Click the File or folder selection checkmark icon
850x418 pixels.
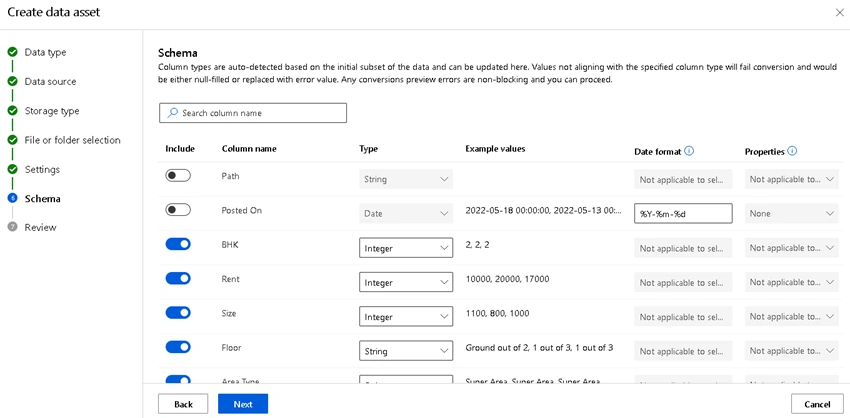pyautogui.click(x=12, y=140)
